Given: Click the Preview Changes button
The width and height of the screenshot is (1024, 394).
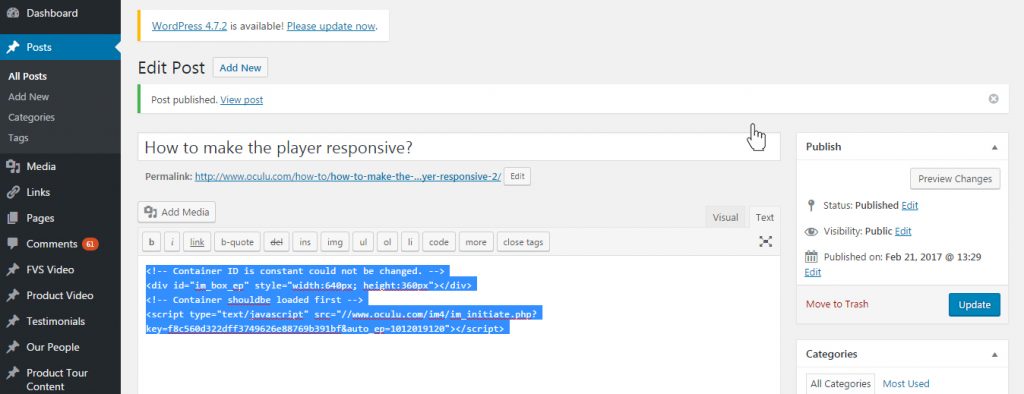Looking at the screenshot, I should (955, 178).
